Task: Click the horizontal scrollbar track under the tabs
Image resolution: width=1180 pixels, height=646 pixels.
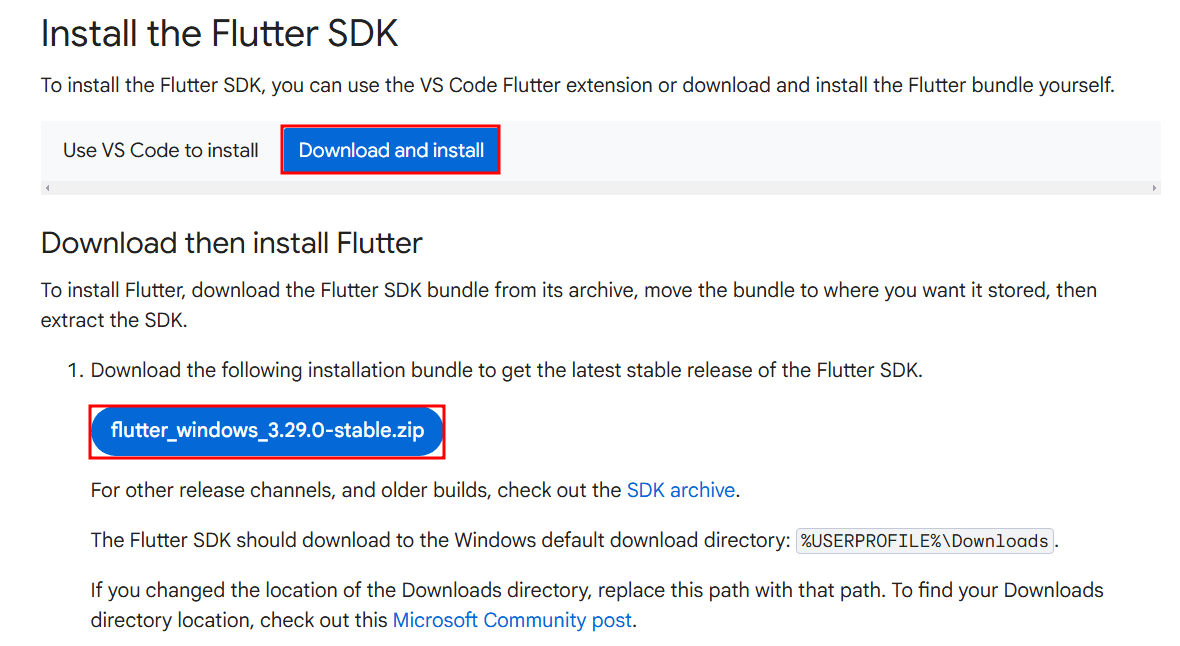Action: coord(600,188)
